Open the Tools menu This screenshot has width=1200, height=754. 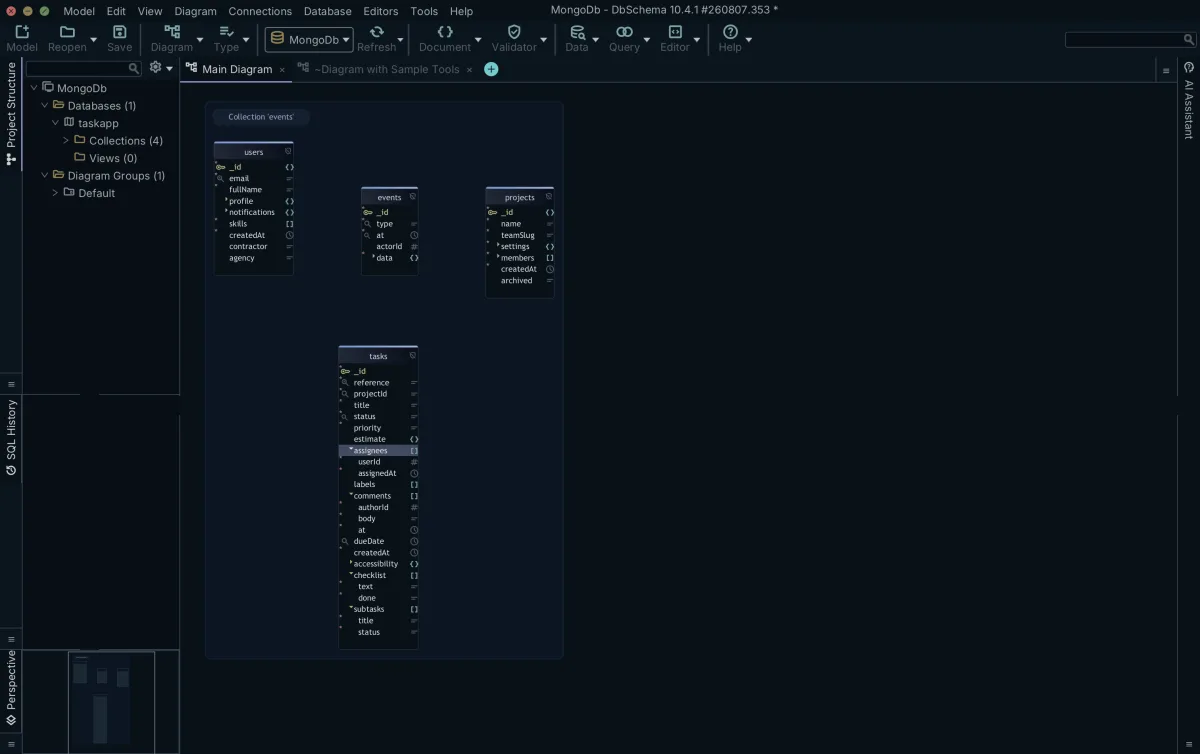point(424,11)
